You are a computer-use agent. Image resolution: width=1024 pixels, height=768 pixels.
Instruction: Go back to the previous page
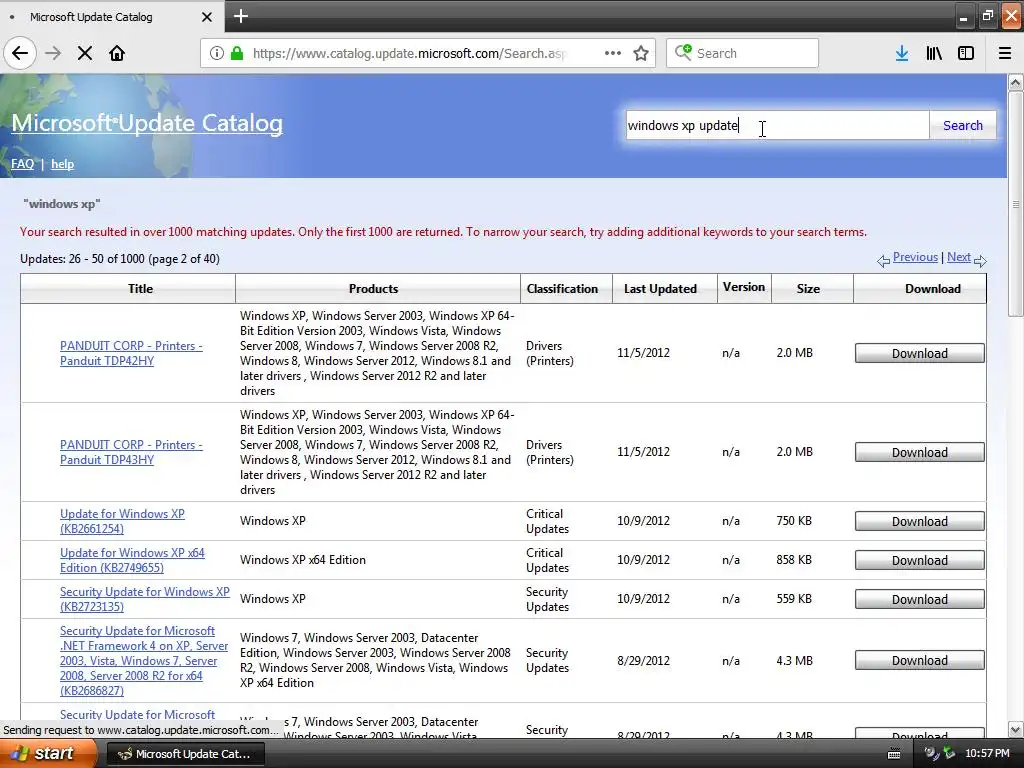tap(20, 53)
